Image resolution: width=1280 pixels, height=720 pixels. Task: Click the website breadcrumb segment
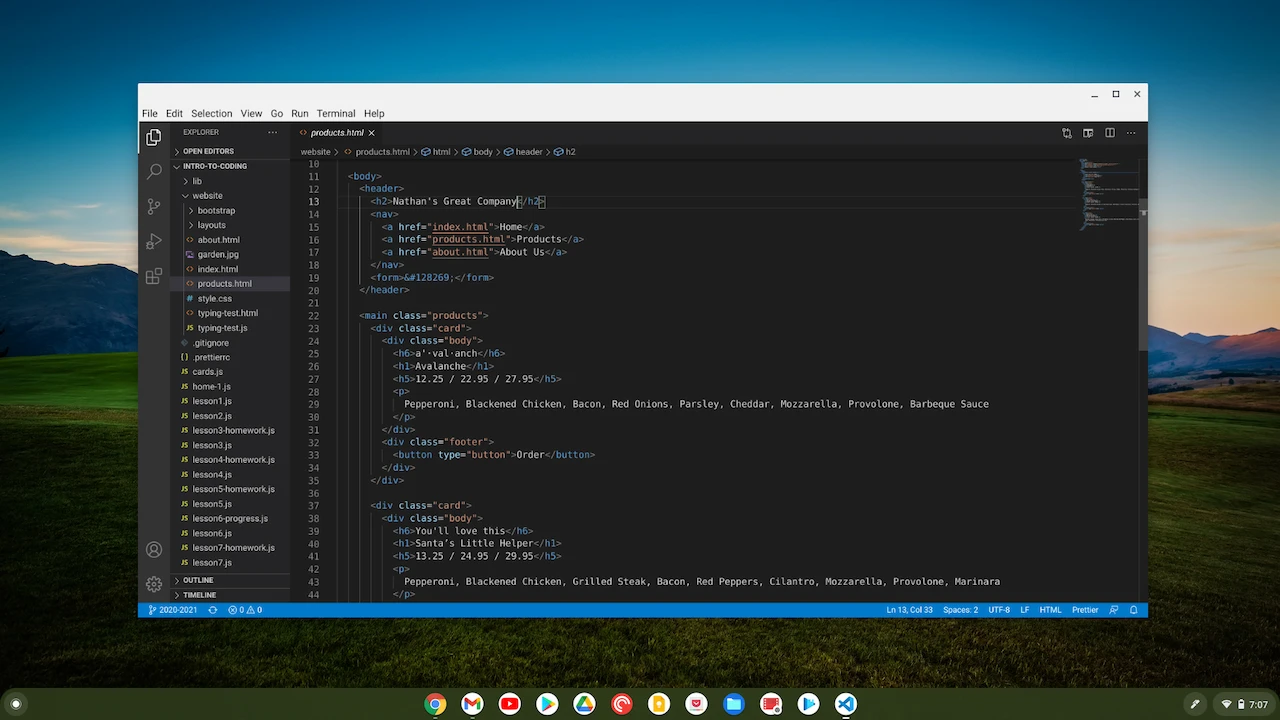pos(315,152)
